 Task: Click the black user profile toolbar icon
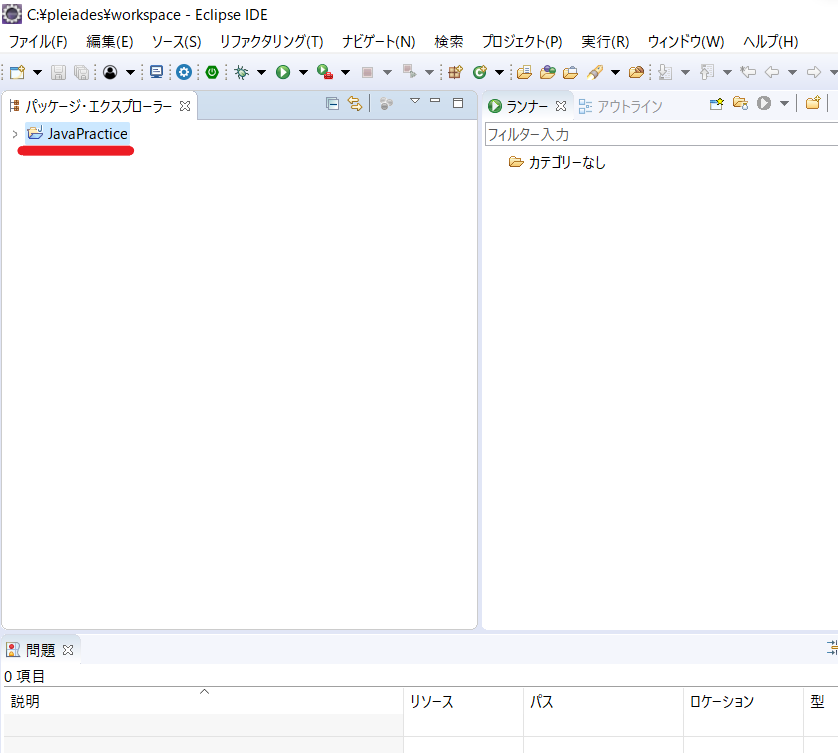pyautogui.click(x=110, y=72)
